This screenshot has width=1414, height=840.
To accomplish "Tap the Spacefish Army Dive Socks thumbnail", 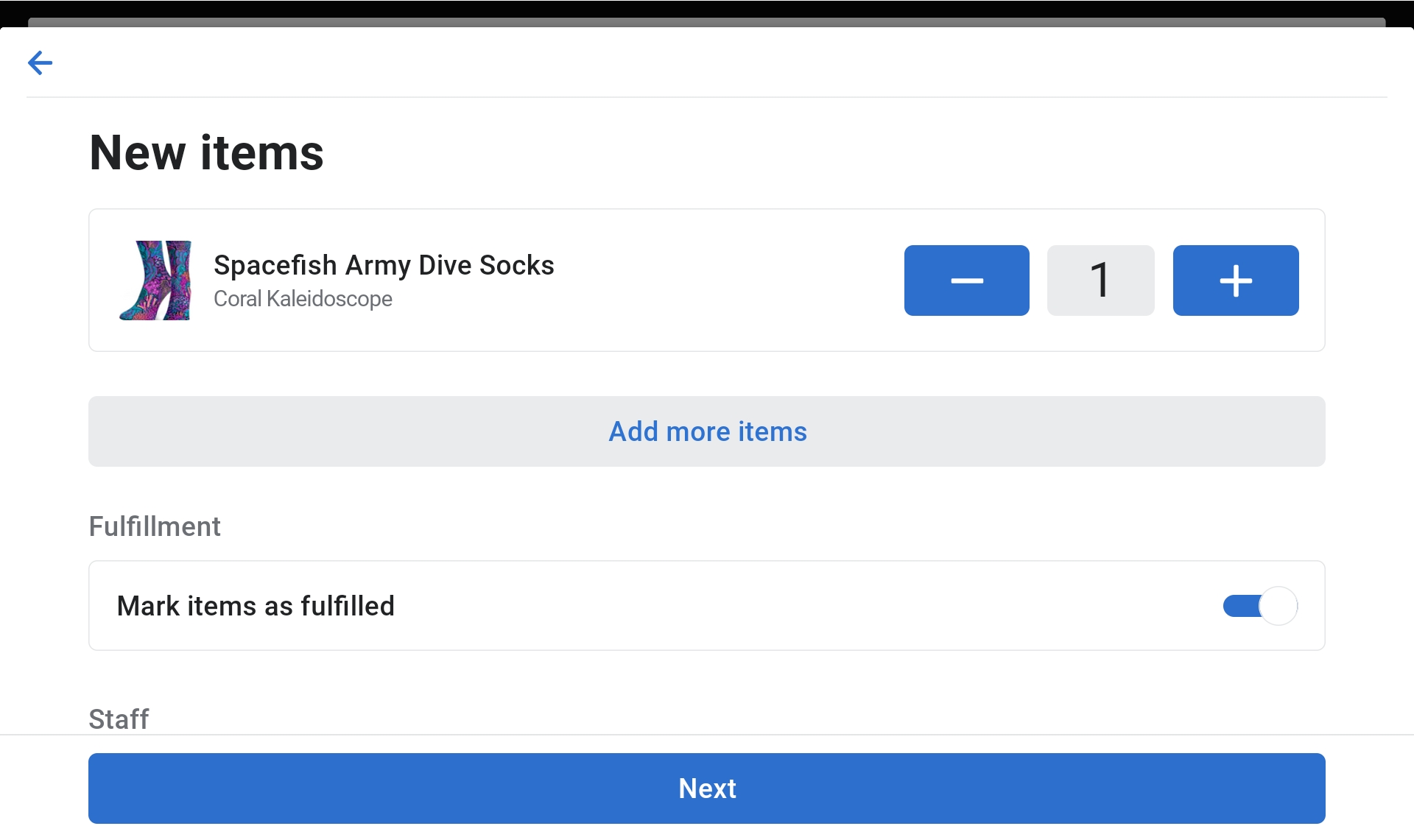I will 156,280.
